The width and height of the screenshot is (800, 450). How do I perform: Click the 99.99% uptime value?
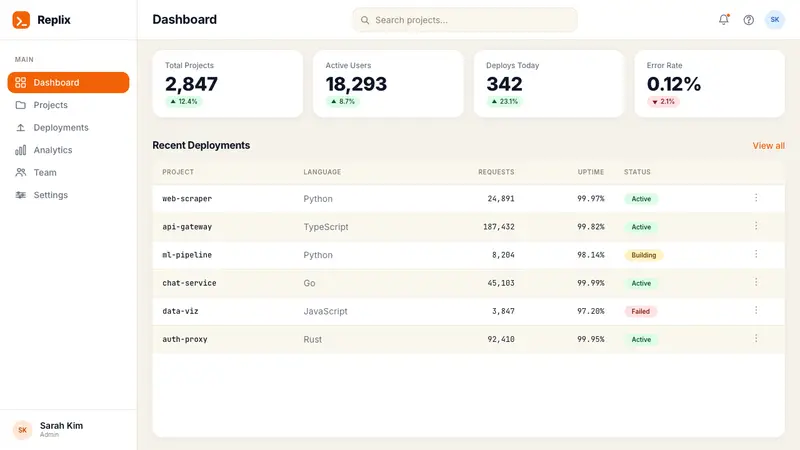[591, 283]
